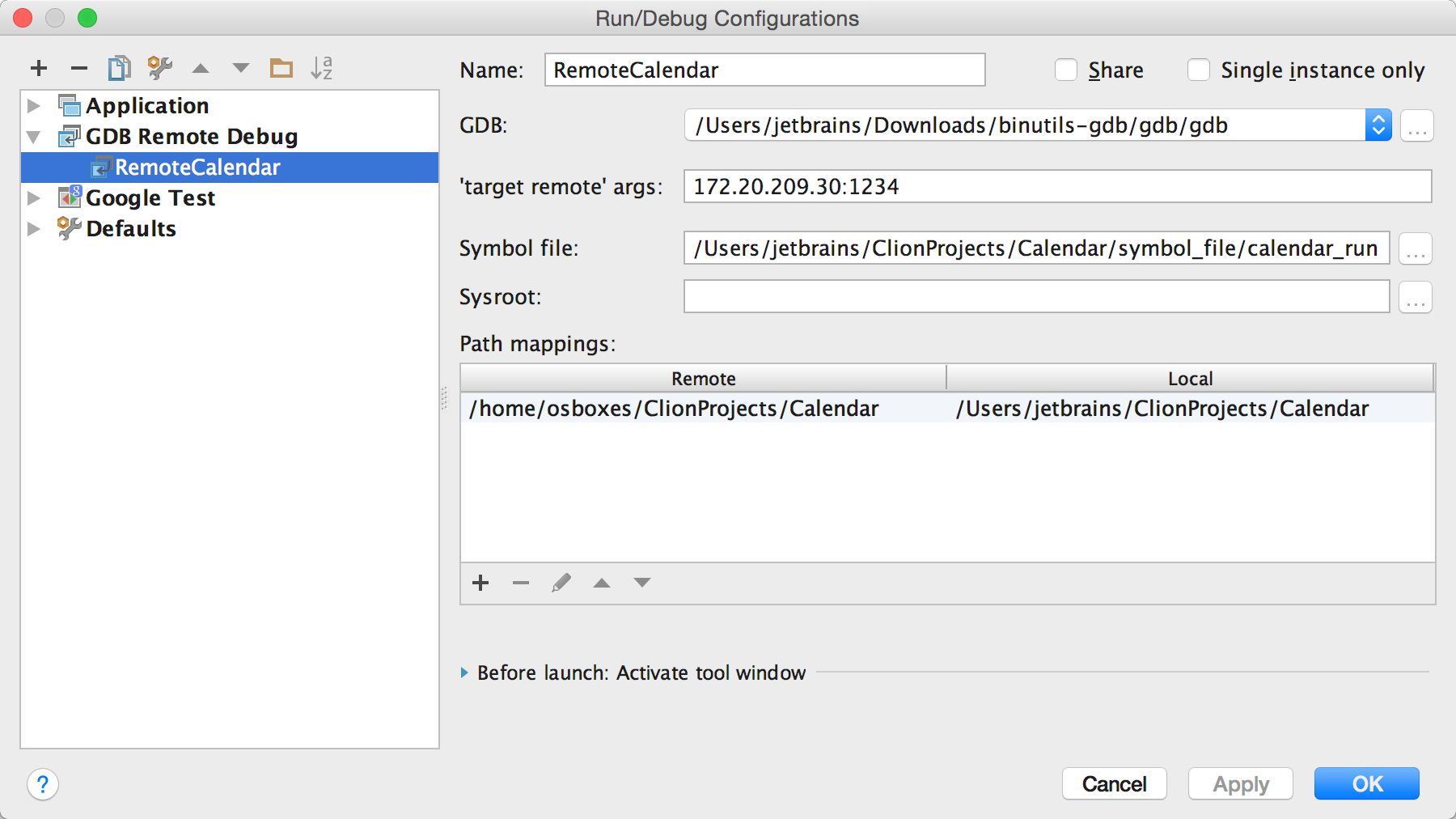Add a new path mapping
The height and width of the screenshot is (819, 1456).
[480, 583]
